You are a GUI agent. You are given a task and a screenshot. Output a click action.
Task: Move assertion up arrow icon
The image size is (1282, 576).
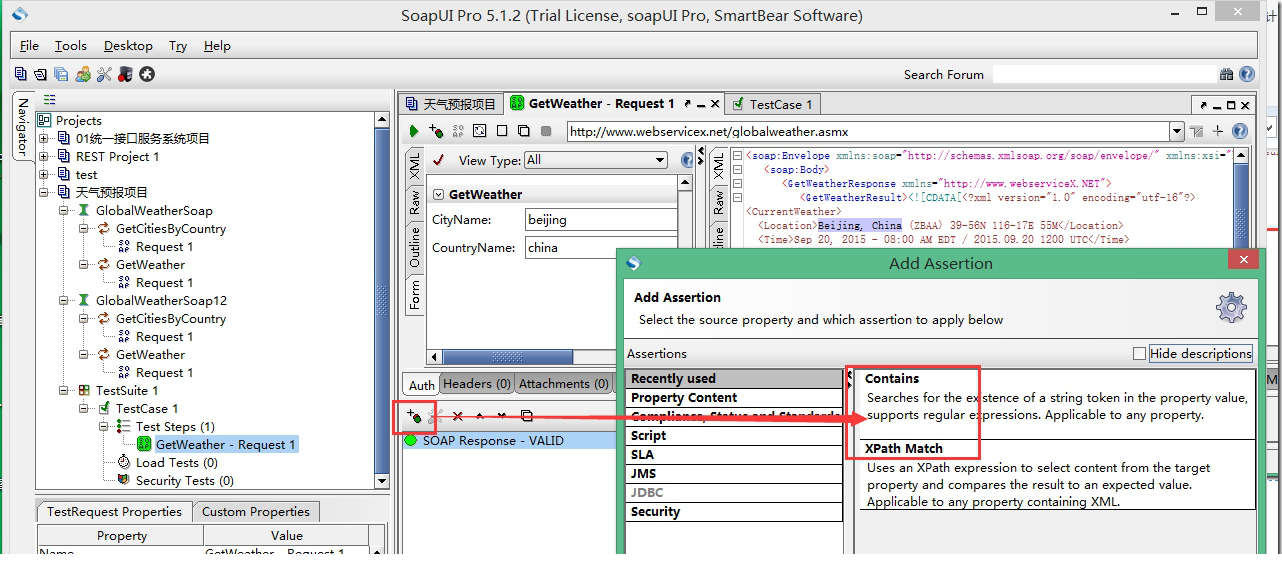pos(480,416)
